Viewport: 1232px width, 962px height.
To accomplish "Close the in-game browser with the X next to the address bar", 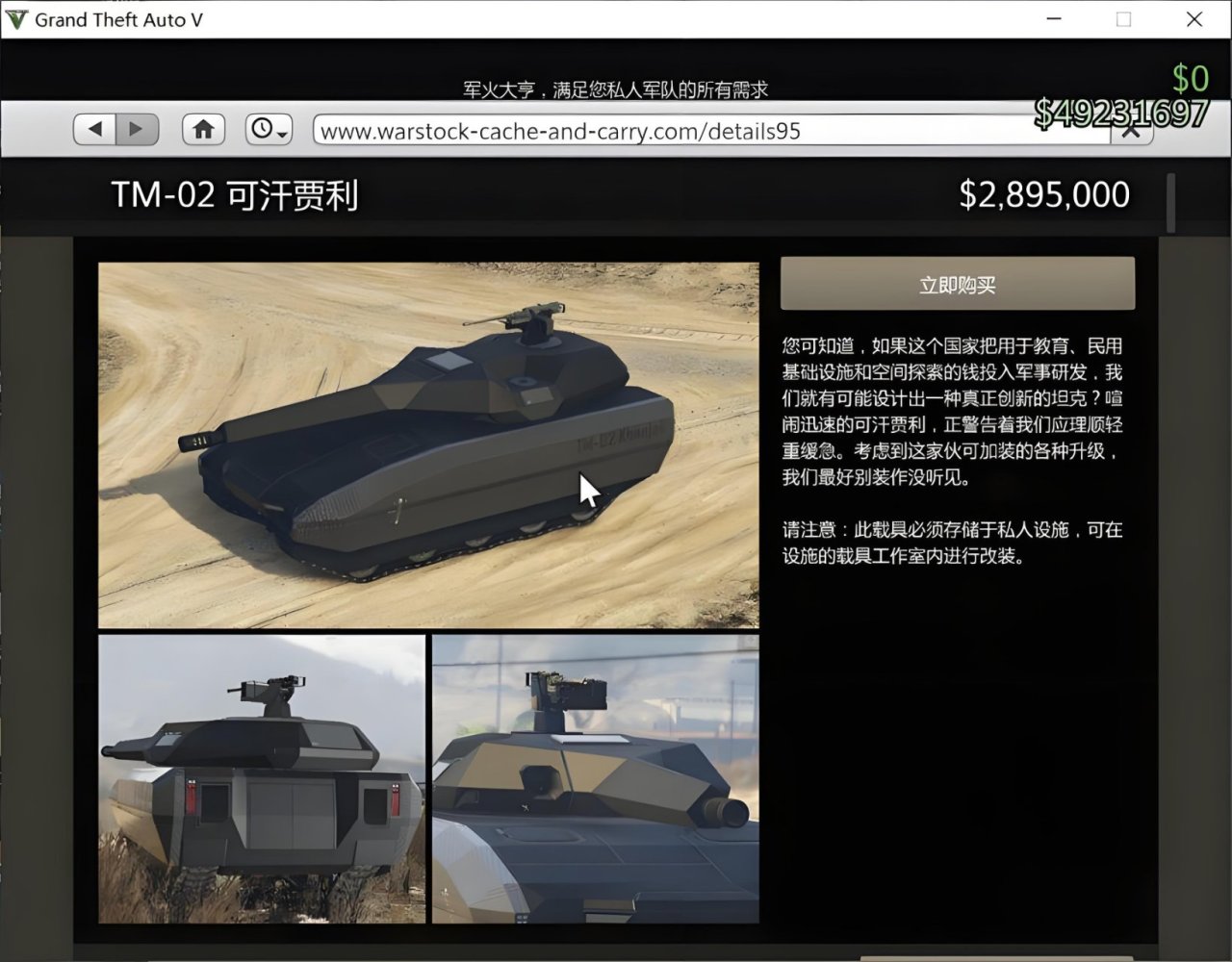I will pos(1132,131).
